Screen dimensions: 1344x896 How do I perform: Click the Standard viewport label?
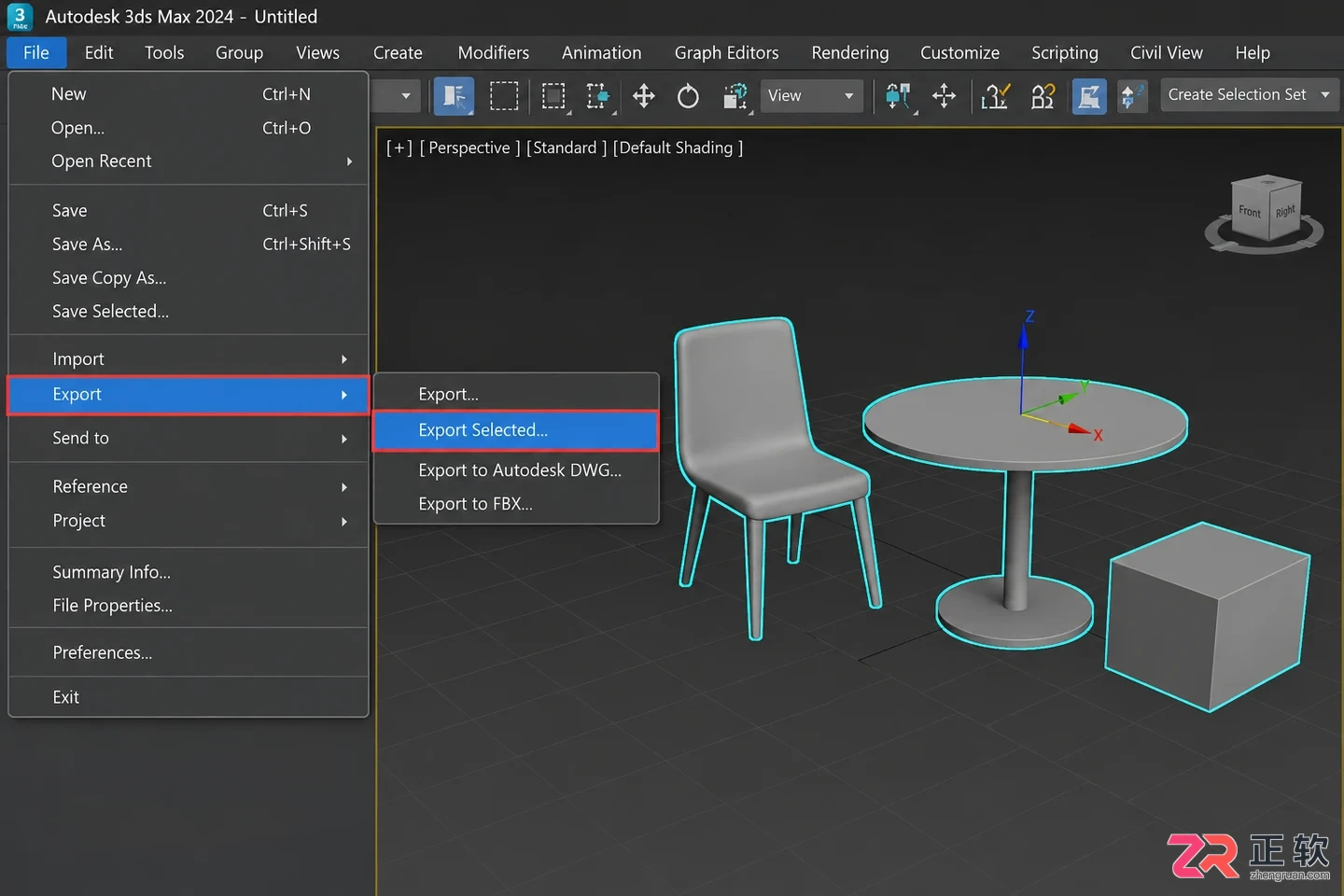click(x=566, y=148)
